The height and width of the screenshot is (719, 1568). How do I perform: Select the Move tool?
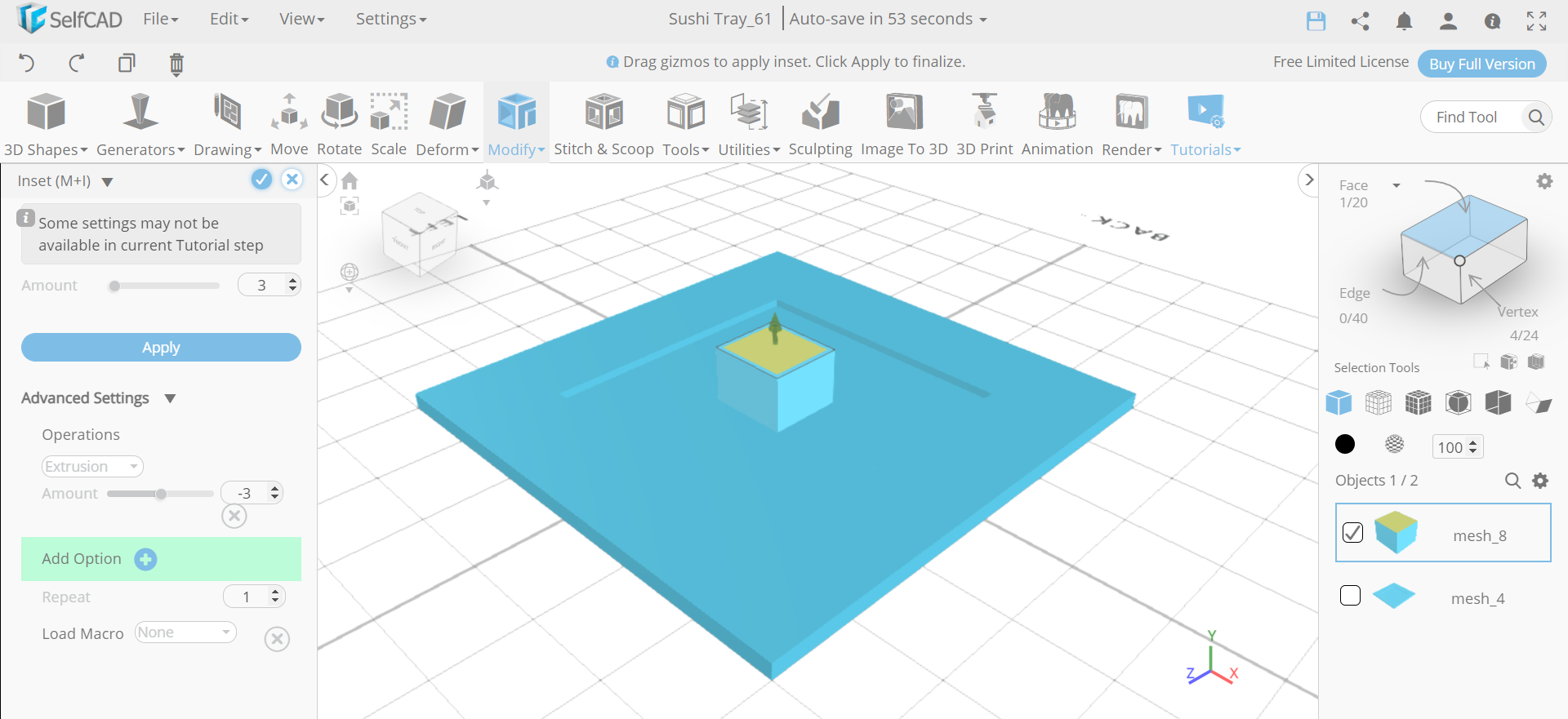[x=289, y=124]
